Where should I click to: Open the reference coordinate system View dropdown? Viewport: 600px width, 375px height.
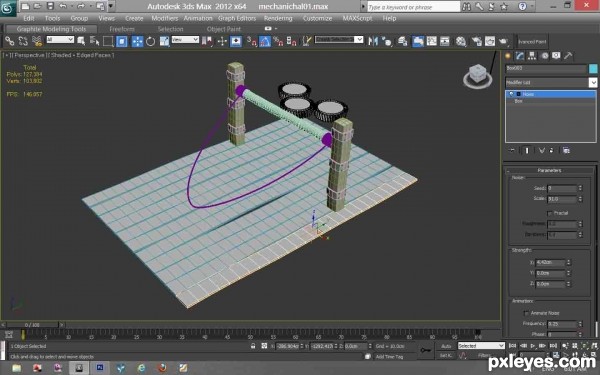(x=185, y=39)
